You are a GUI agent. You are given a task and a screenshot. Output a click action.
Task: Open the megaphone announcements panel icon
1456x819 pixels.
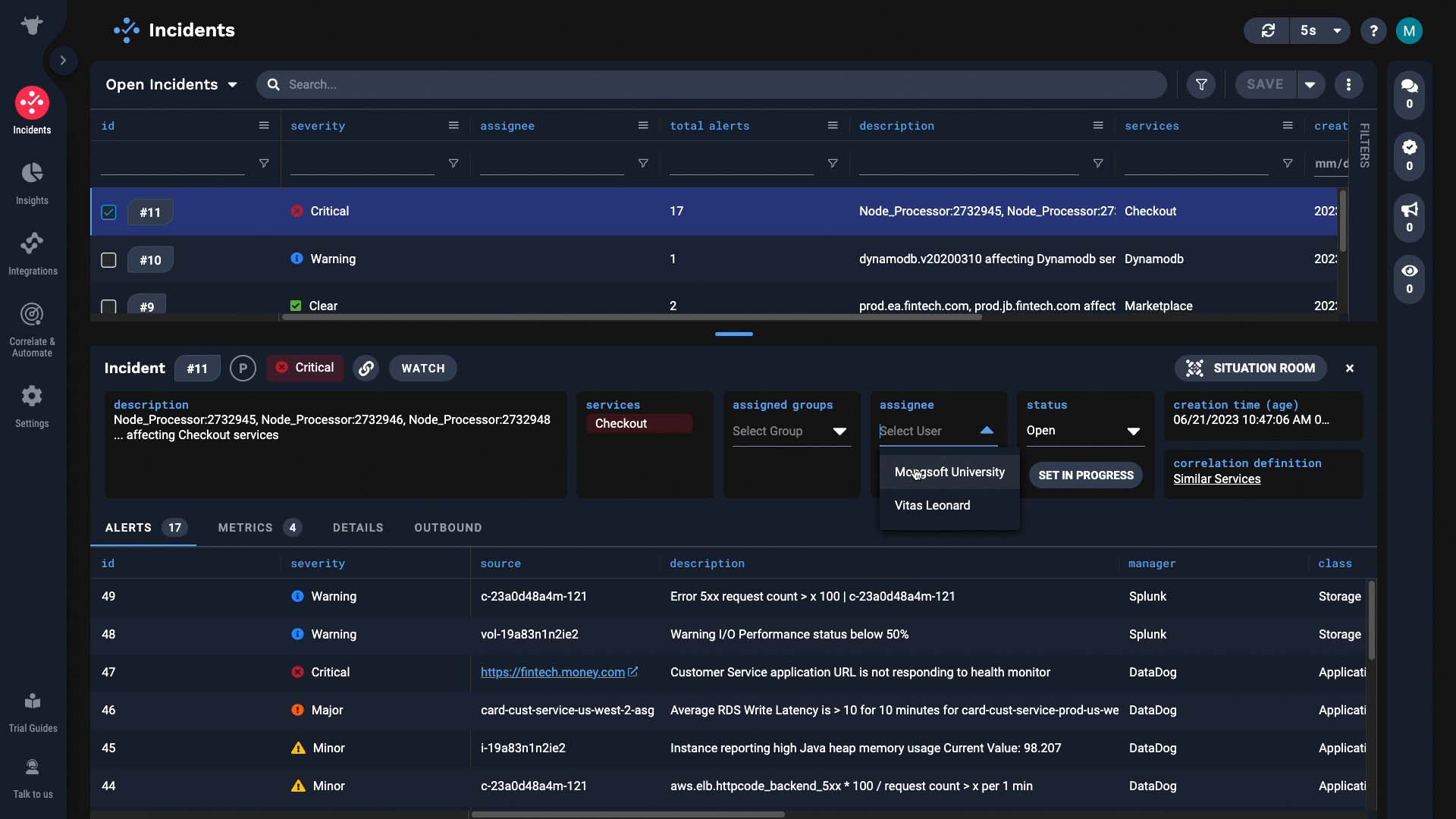1409,216
